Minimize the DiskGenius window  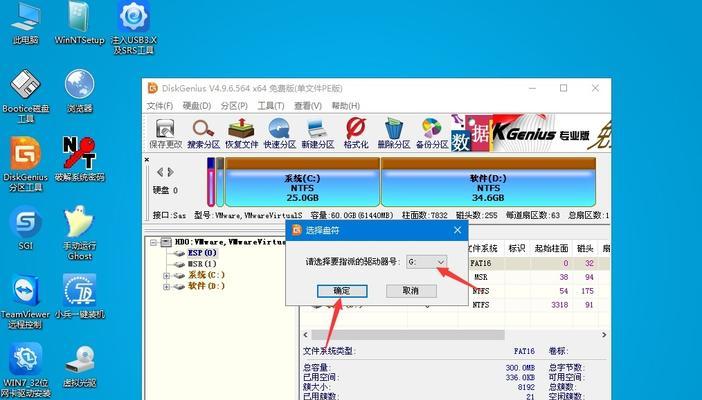point(532,88)
